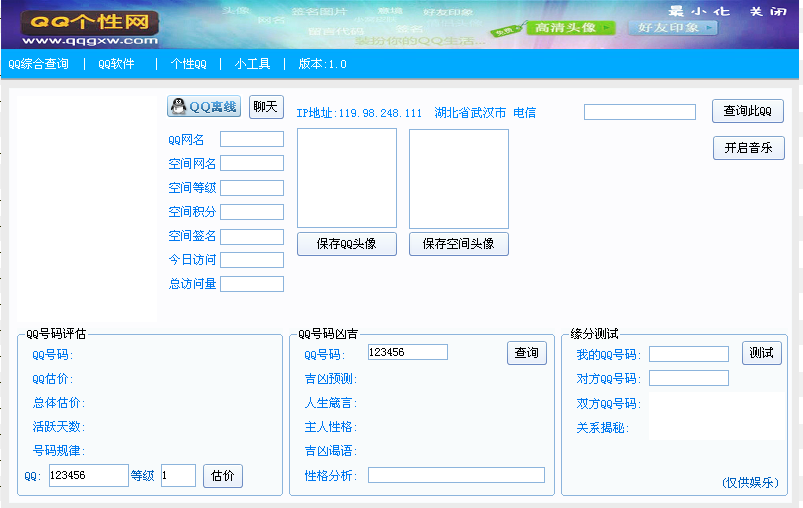Click the 我的QQ号码 input field
The height and width of the screenshot is (508, 803).
(689, 354)
